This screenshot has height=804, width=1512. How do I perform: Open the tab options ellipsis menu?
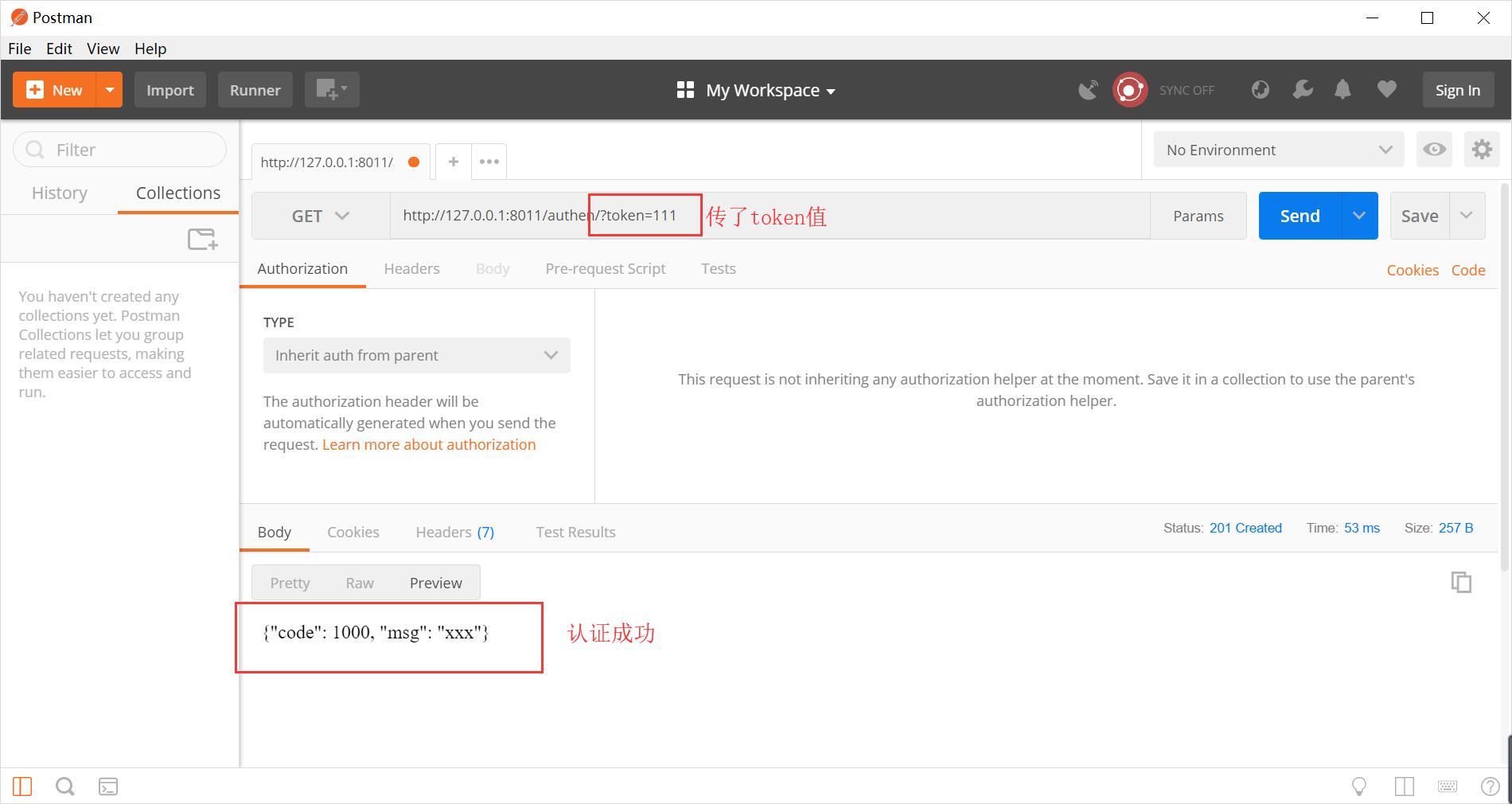[x=489, y=162]
